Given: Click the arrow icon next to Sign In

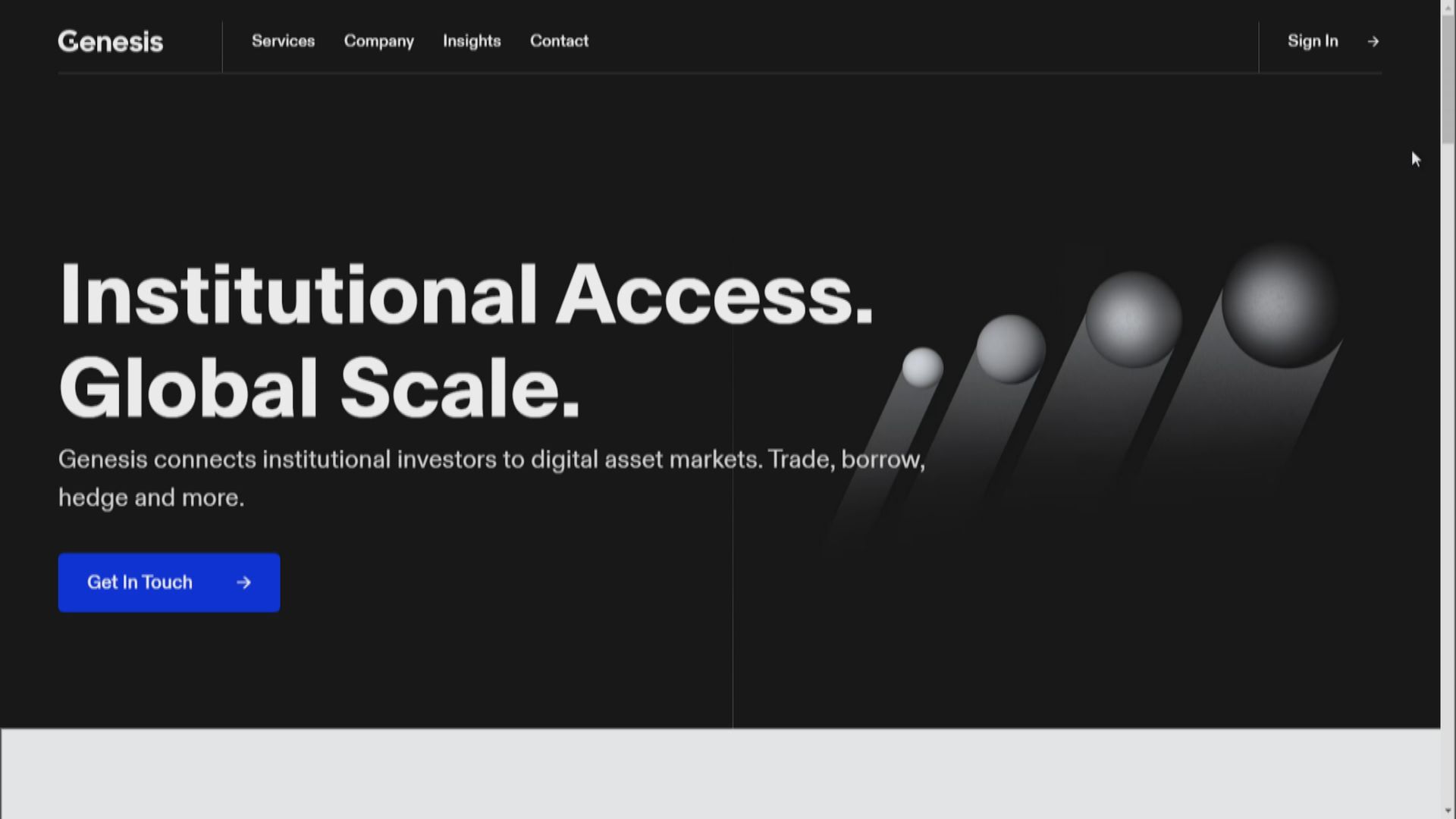Looking at the screenshot, I should [x=1373, y=41].
